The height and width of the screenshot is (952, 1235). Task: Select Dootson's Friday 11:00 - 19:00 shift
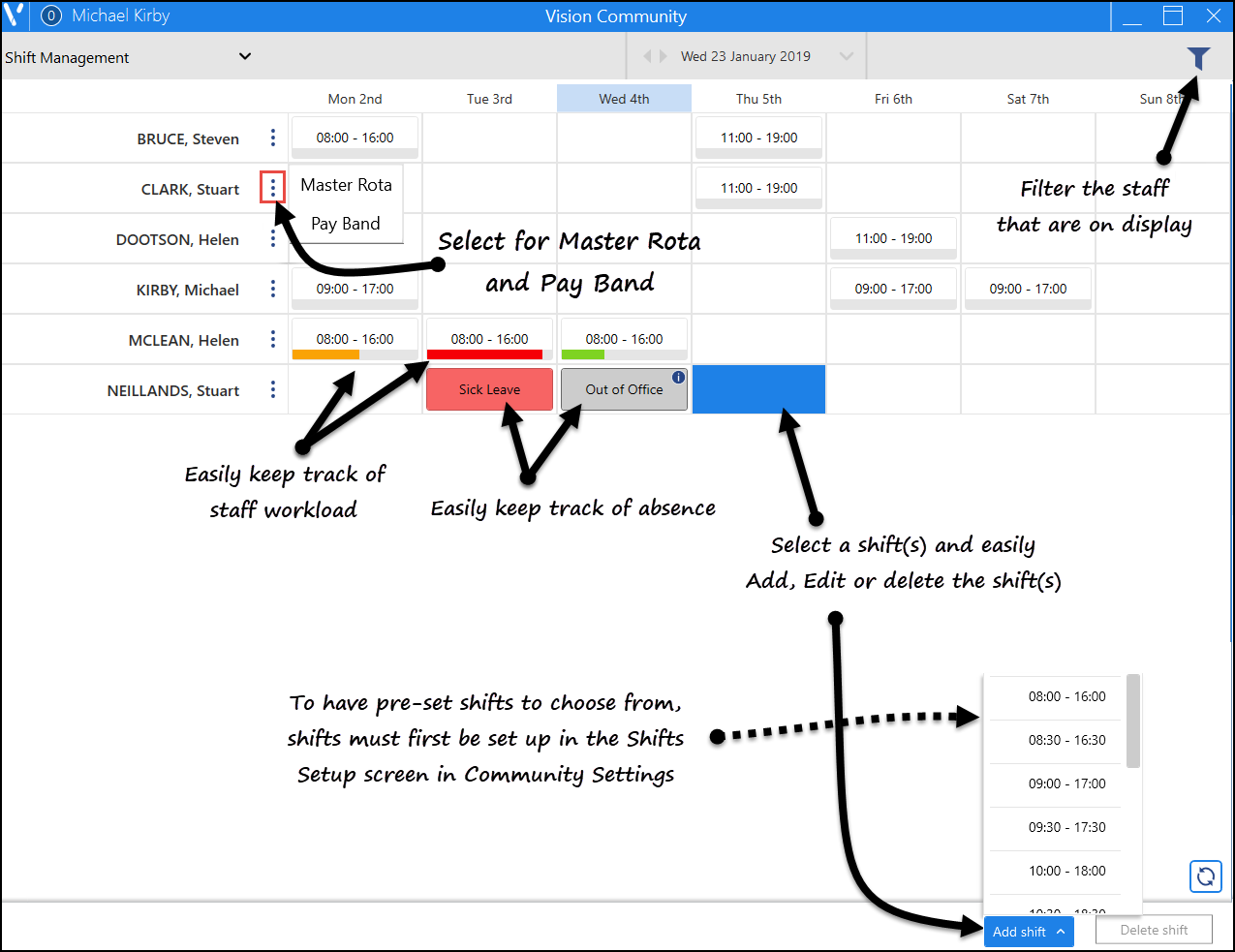(x=893, y=238)
